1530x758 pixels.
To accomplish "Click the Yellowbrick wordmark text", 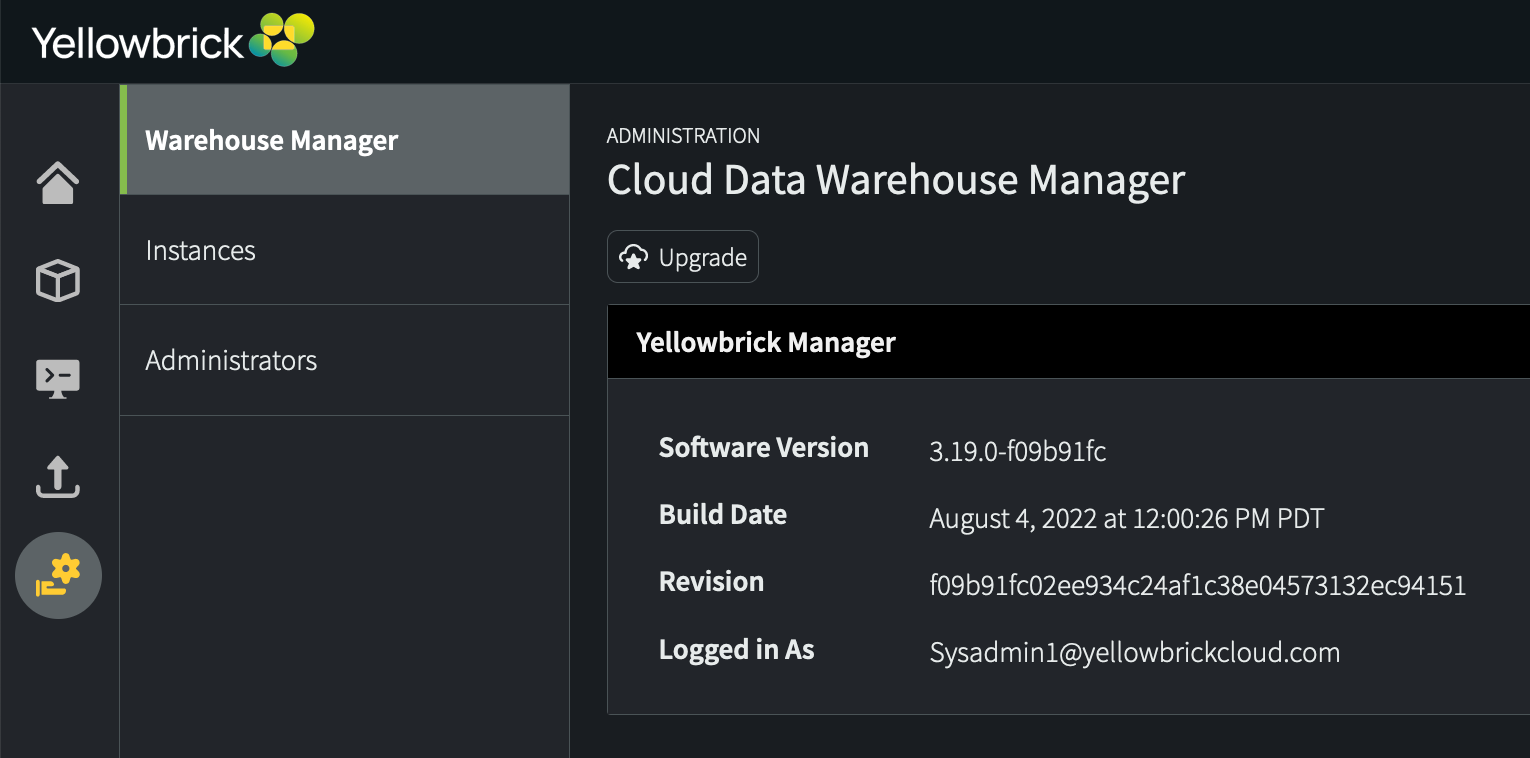I will (x=138, y=43).
